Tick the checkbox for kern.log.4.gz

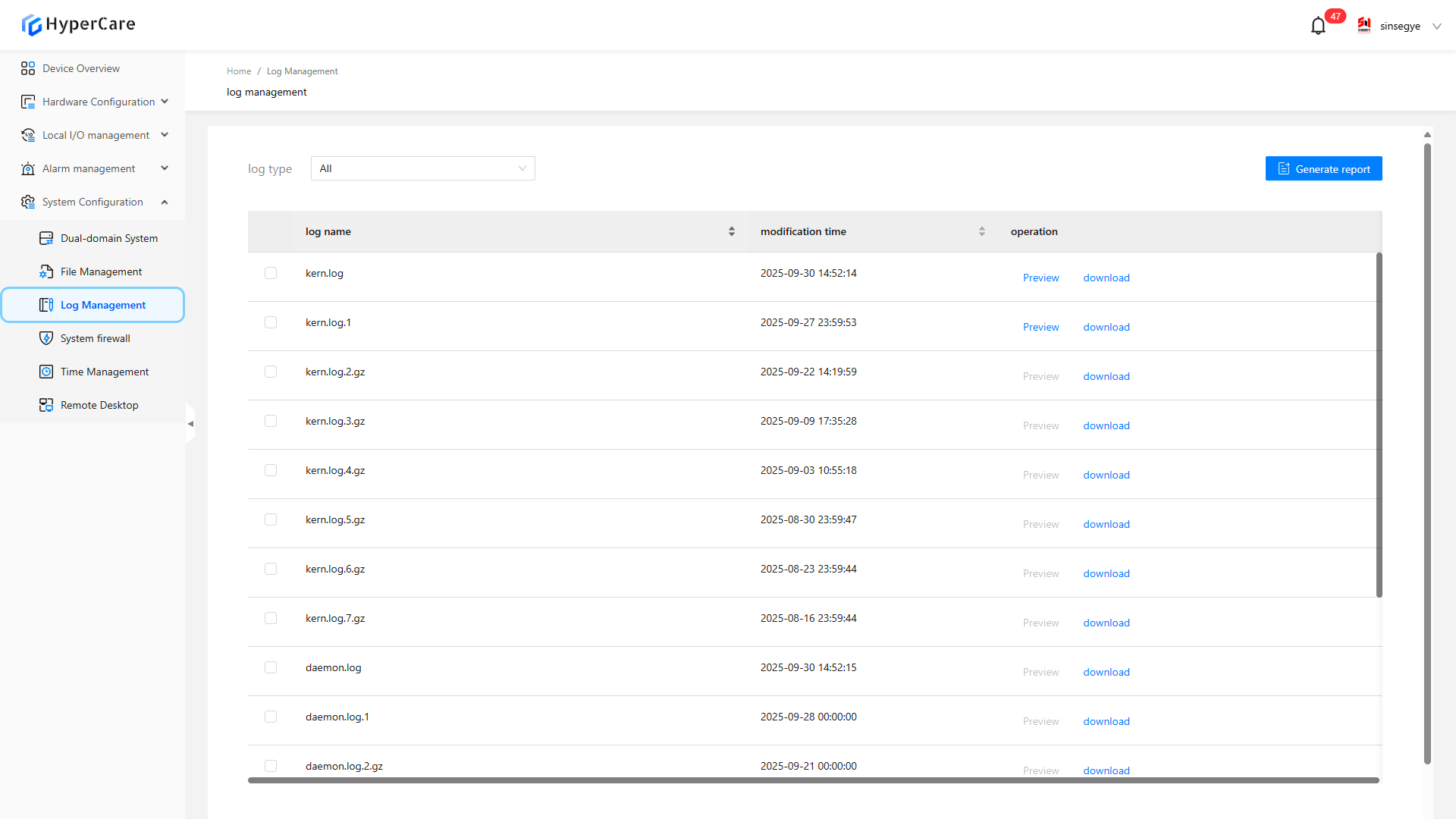click(x=271, y=470)
